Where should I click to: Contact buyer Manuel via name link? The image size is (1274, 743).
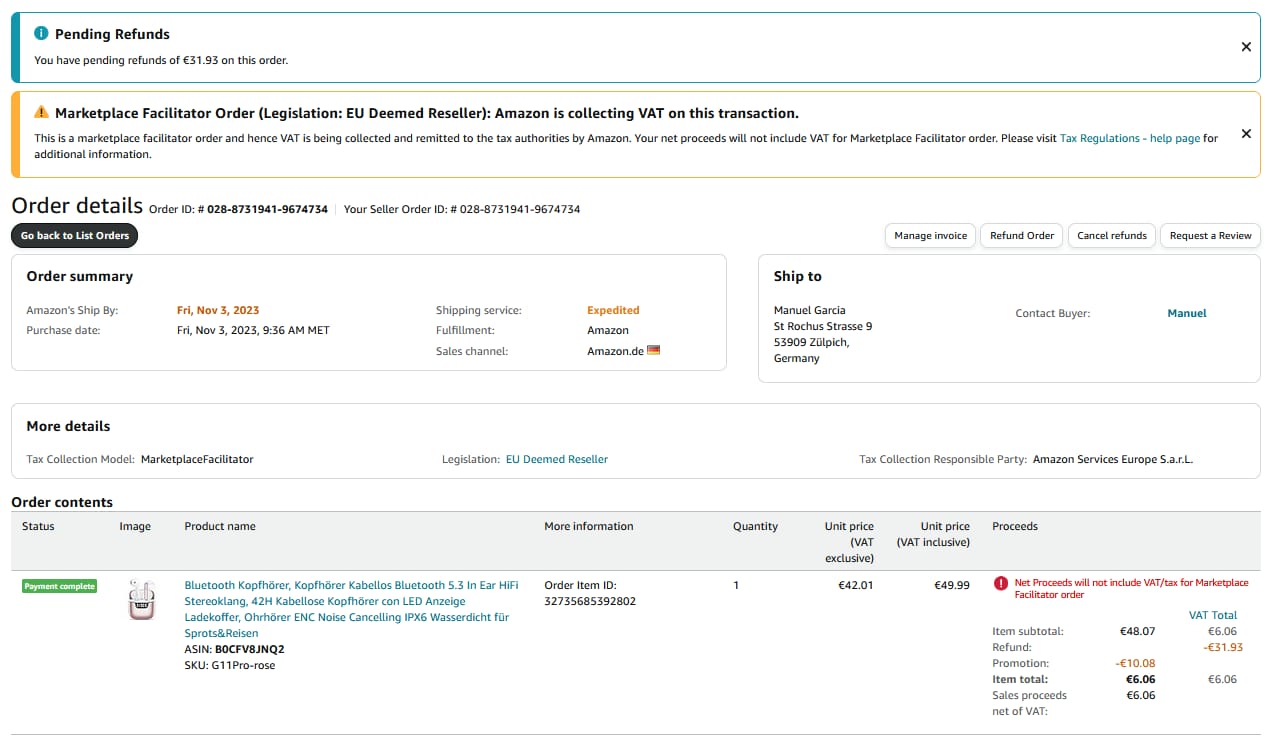click(x=1187, y=314)
